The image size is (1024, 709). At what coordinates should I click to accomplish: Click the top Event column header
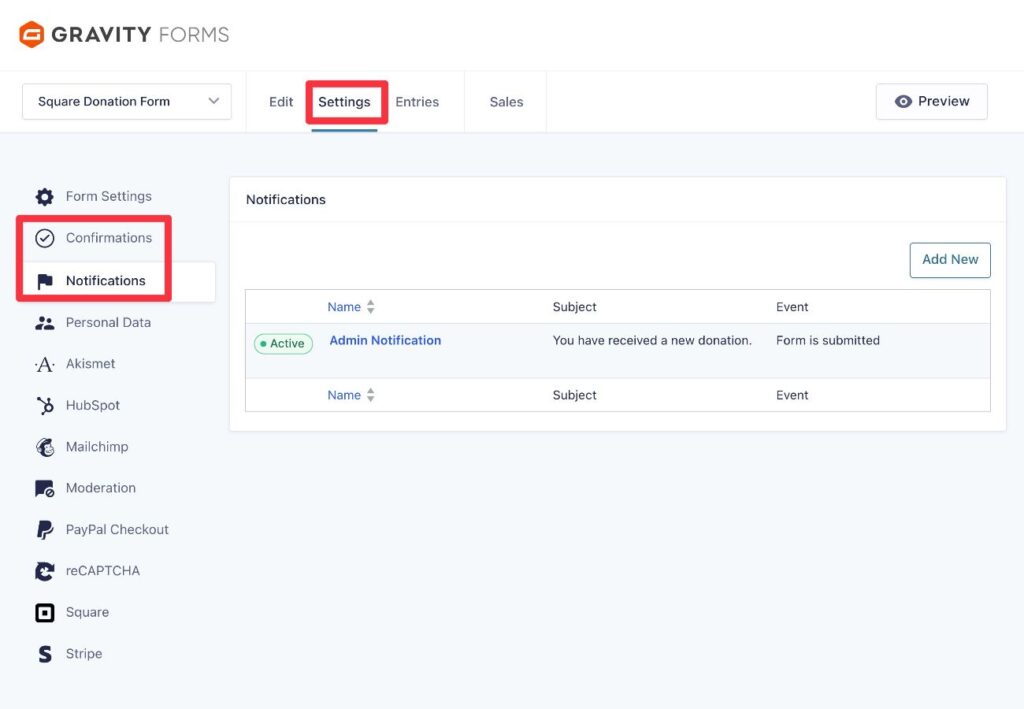(x=792, y=307)
